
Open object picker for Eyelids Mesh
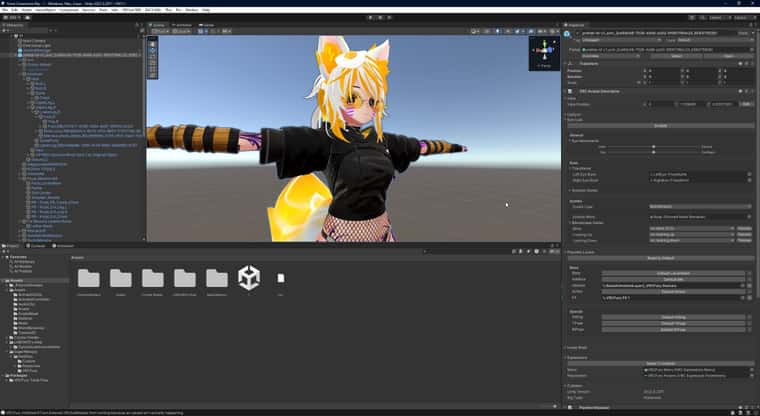point(749,217)
